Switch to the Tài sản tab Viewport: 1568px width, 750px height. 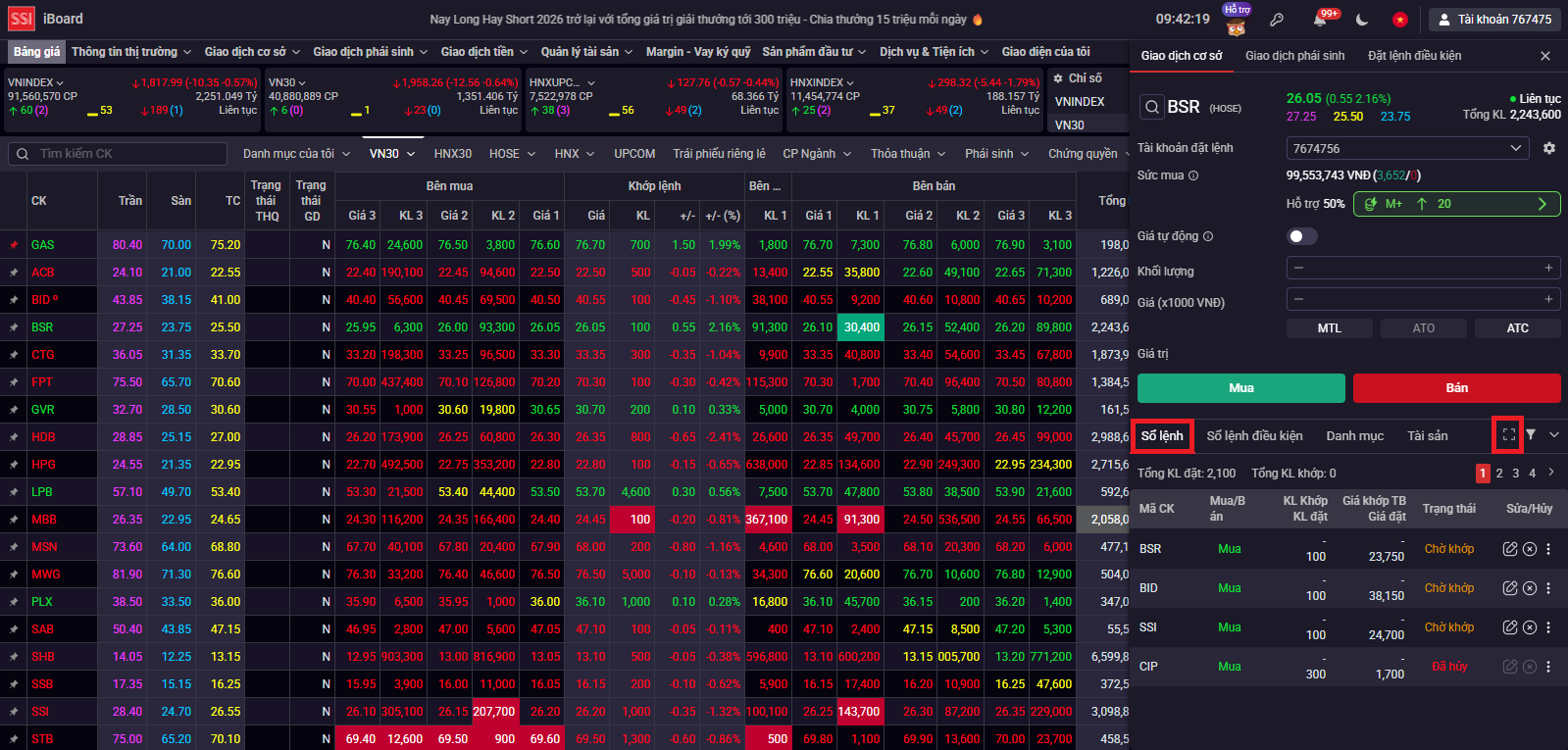coord(1427,436)
